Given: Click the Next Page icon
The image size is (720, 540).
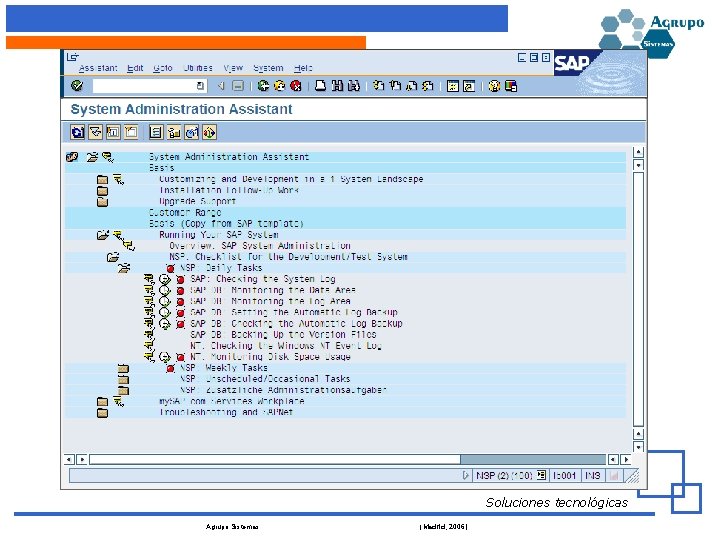Looking at the screenshot, I should coord(411,85).
